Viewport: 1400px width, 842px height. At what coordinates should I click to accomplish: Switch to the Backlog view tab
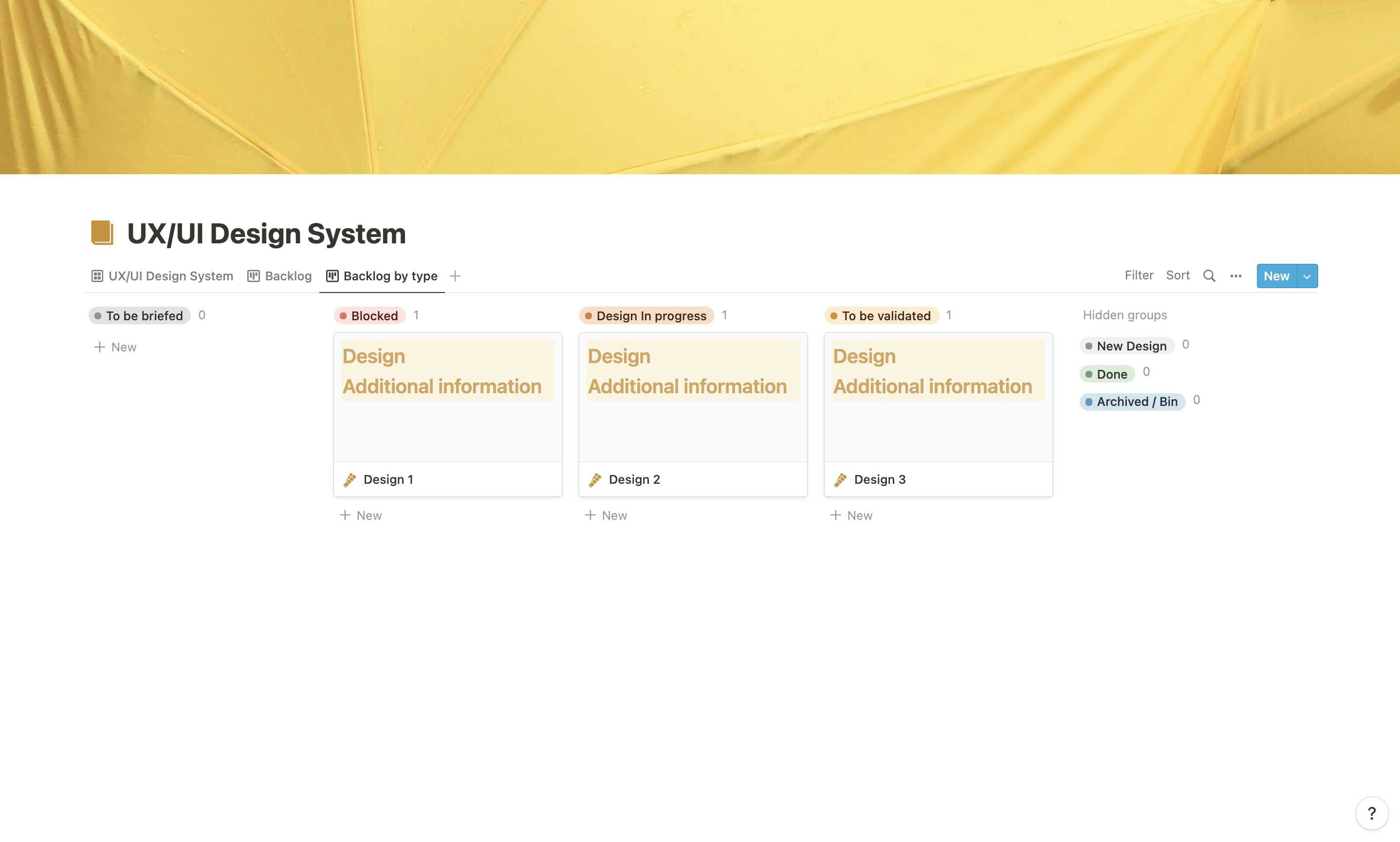(279, 276)
